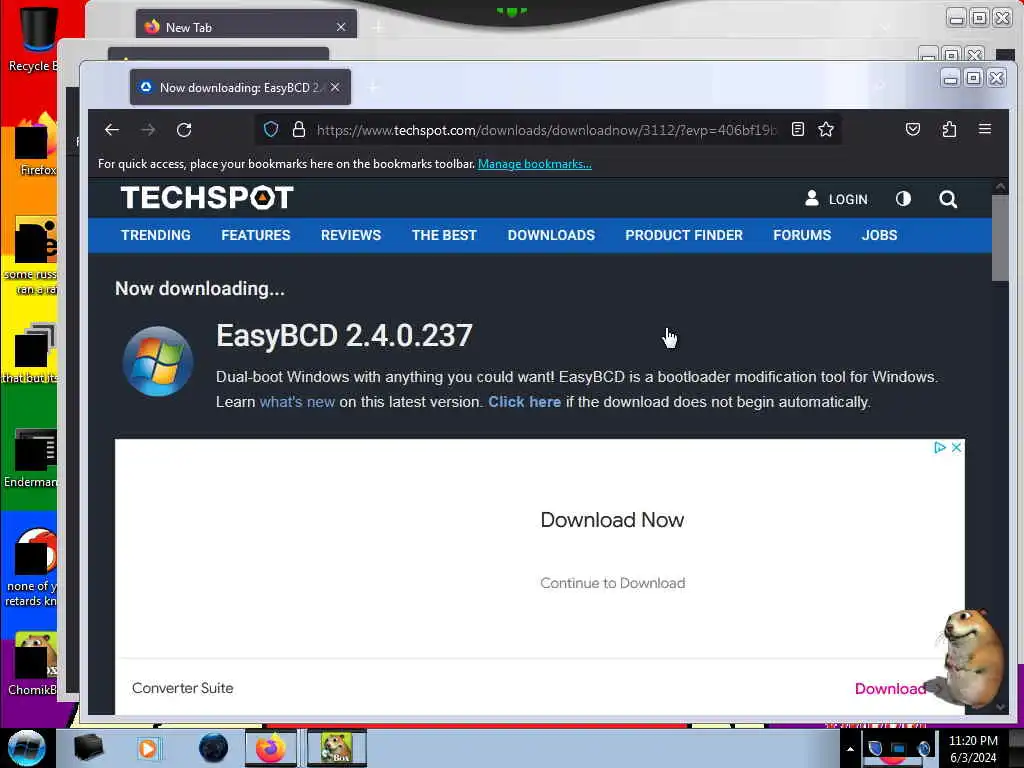Open tracking protection shield icon in address bar
The height and width of the screenshot is (768, 1024).
click(x=271, y=129)
